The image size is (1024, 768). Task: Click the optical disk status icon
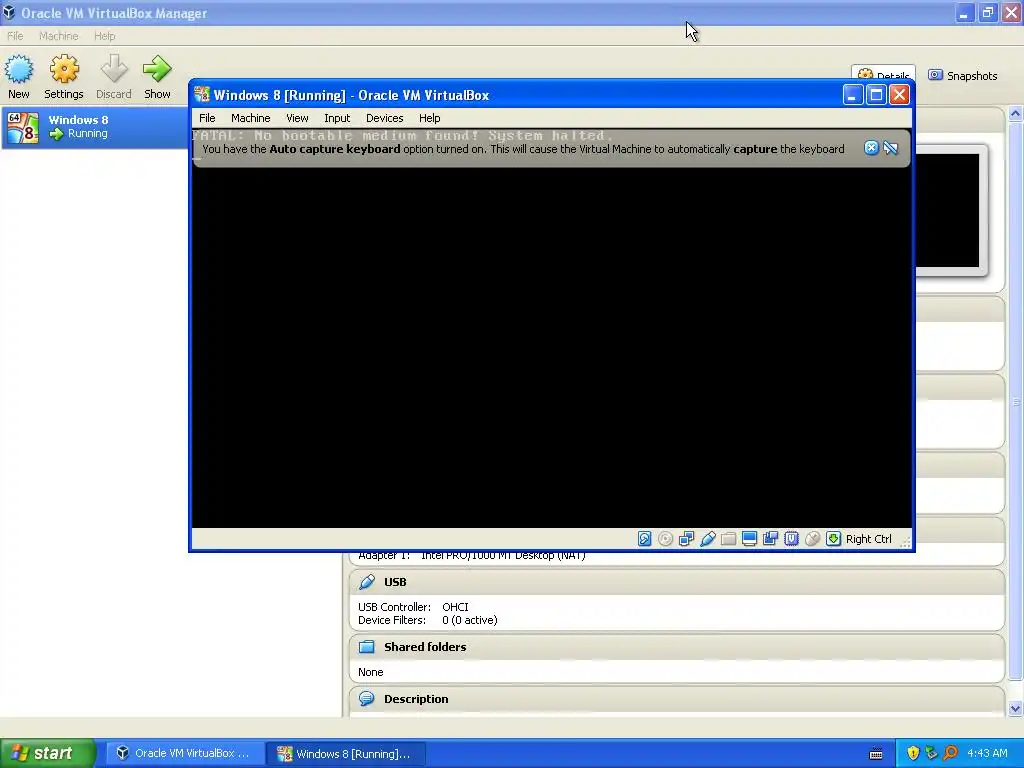pyautogui.click(x=665, y=539)
